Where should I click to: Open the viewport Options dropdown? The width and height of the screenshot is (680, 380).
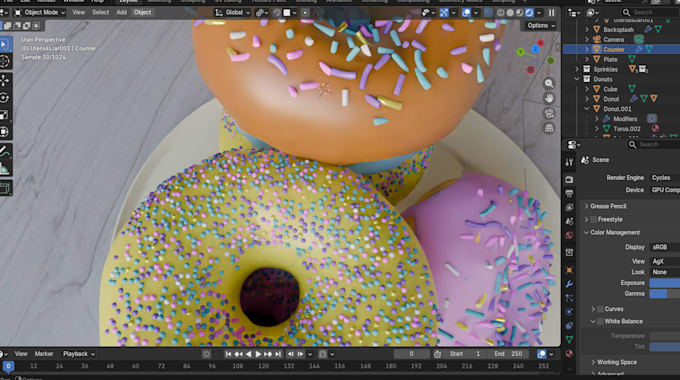(x=540, y=26)
